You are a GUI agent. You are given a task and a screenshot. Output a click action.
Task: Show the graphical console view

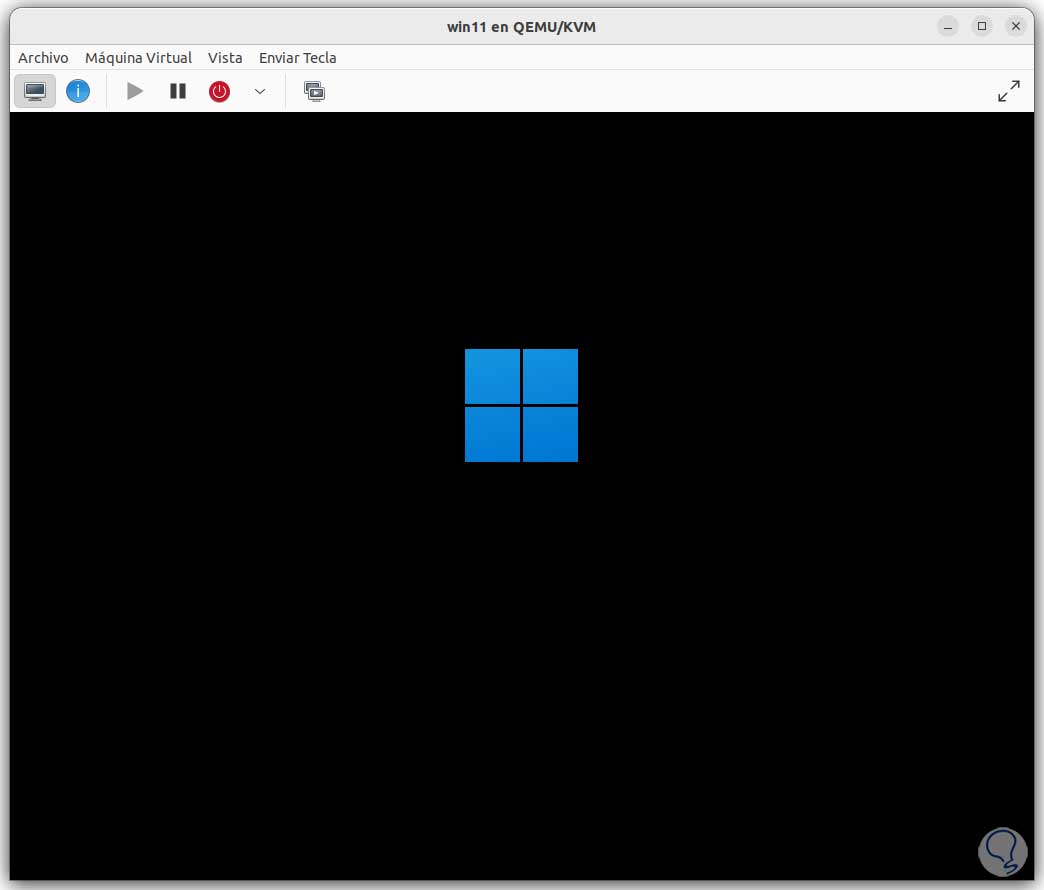35,91
